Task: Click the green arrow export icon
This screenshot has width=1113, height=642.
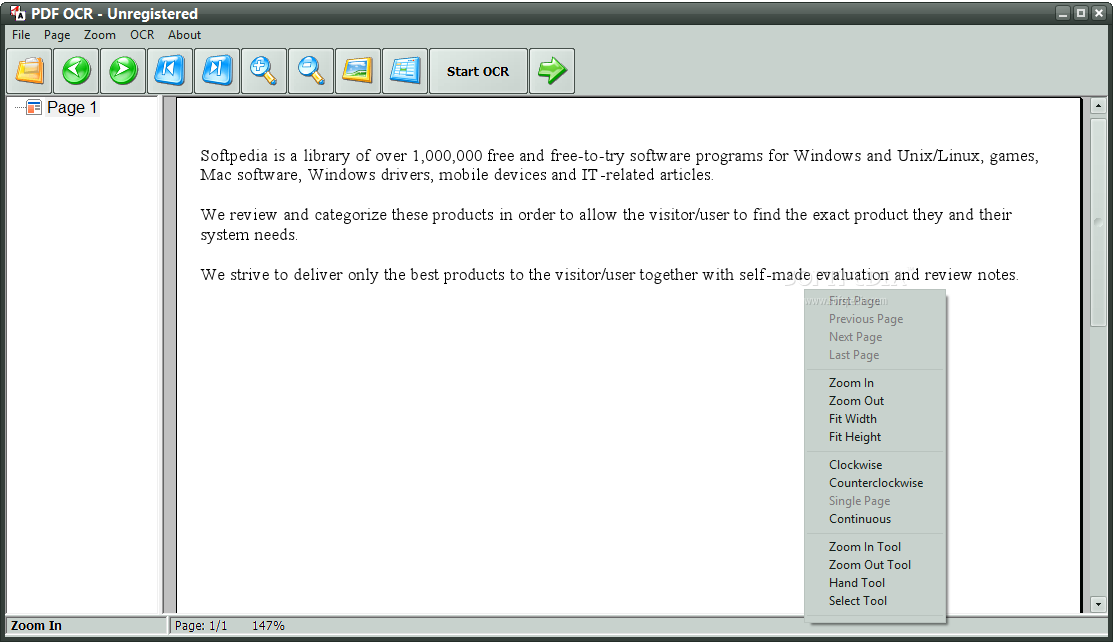Action: (x=552, y=71)
